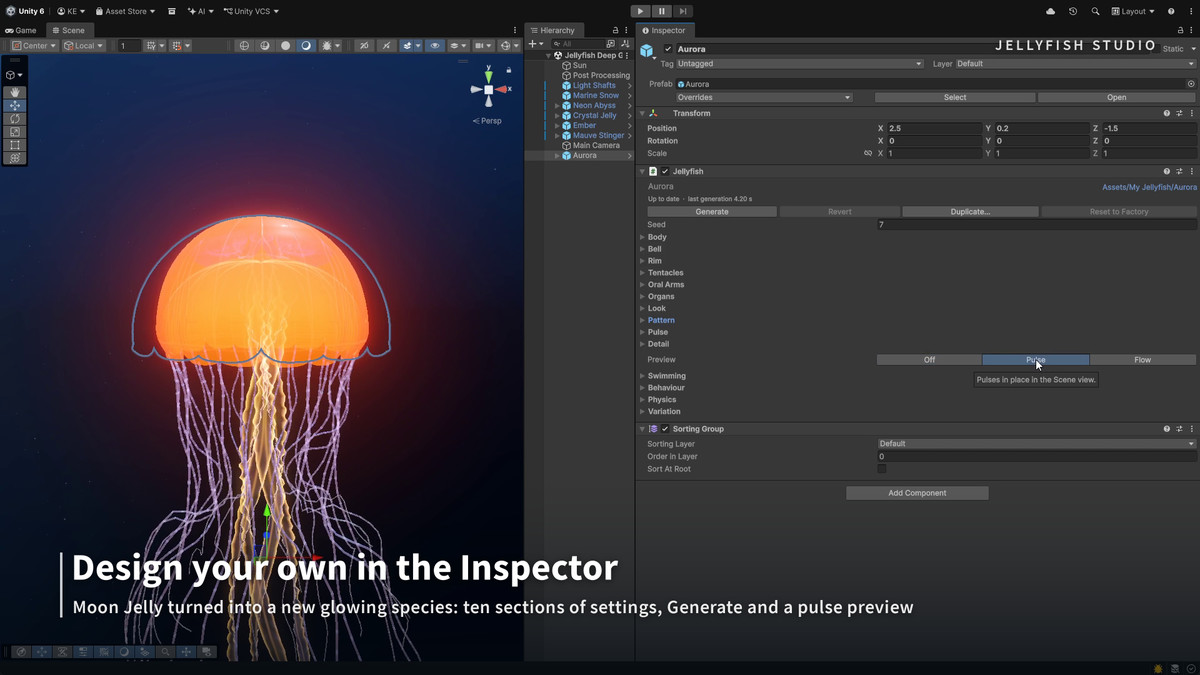The image size is (1200, 675).
Task: Click the Add Component button
Action: point(917,493)
